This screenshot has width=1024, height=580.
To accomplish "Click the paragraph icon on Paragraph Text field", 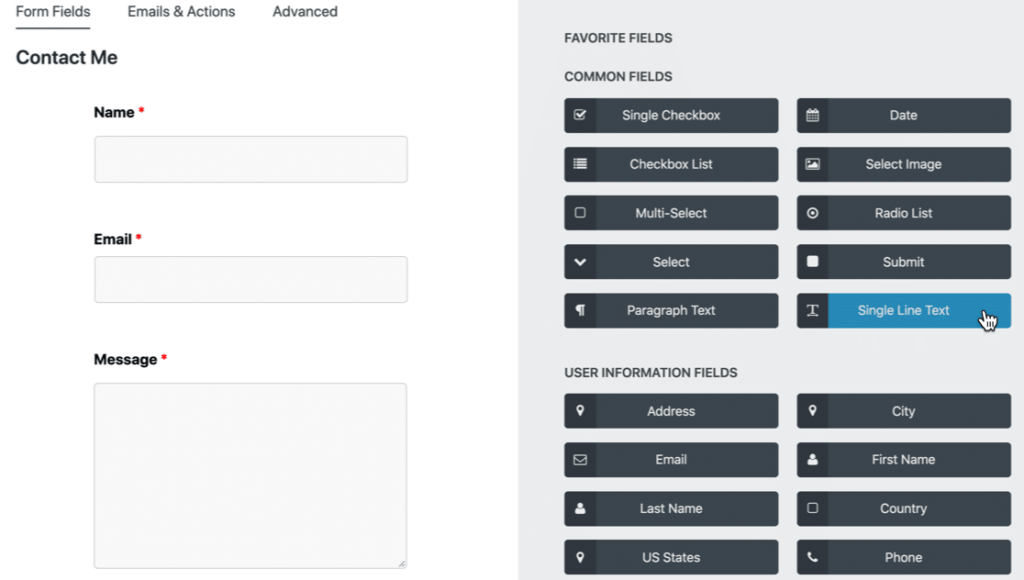I will pyautogui.click(x=580, y=310).
